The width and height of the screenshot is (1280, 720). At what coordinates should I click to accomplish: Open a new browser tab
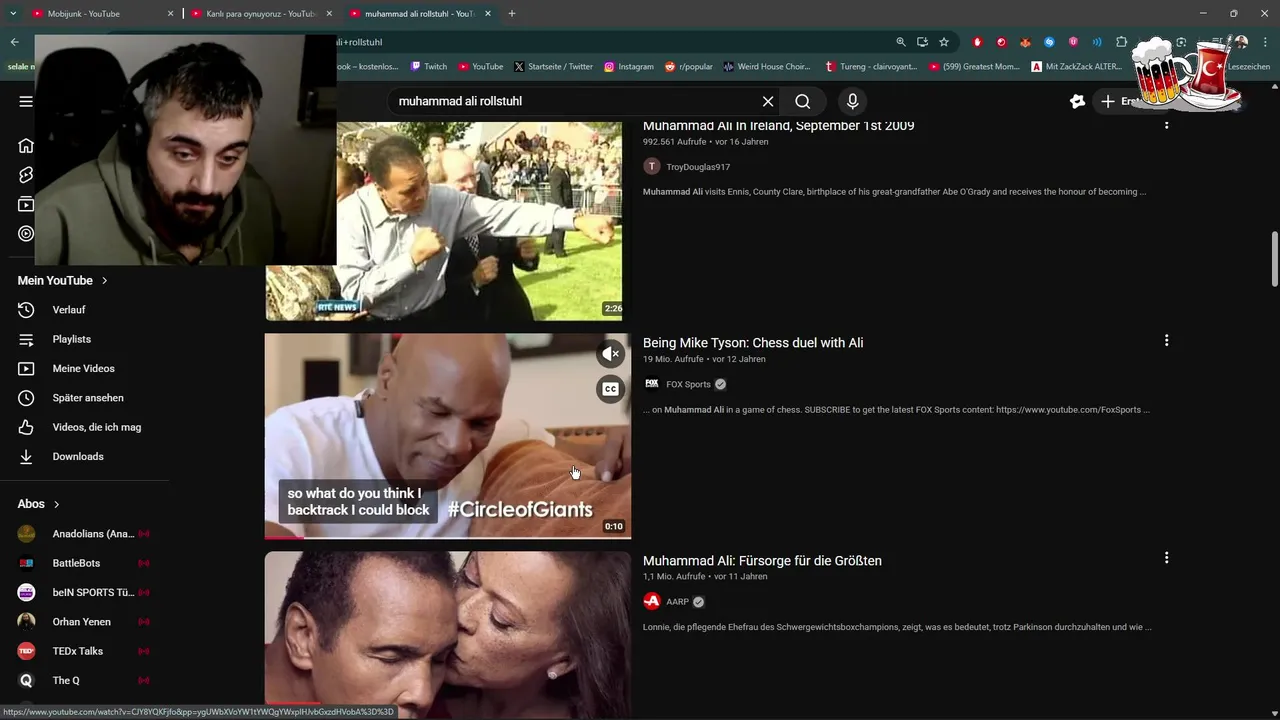pos(511,14)
